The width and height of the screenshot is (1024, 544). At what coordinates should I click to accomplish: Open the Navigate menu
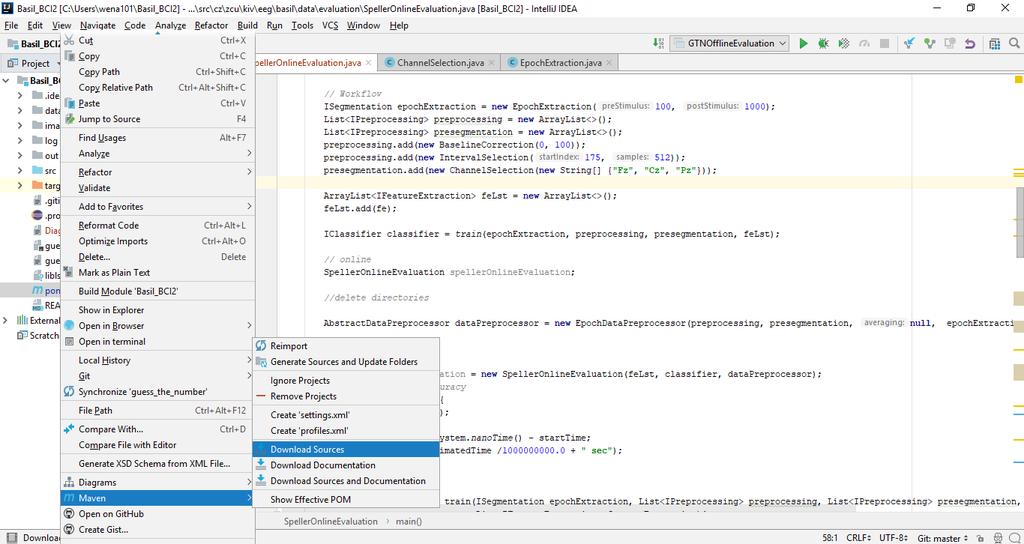(98, 25)
